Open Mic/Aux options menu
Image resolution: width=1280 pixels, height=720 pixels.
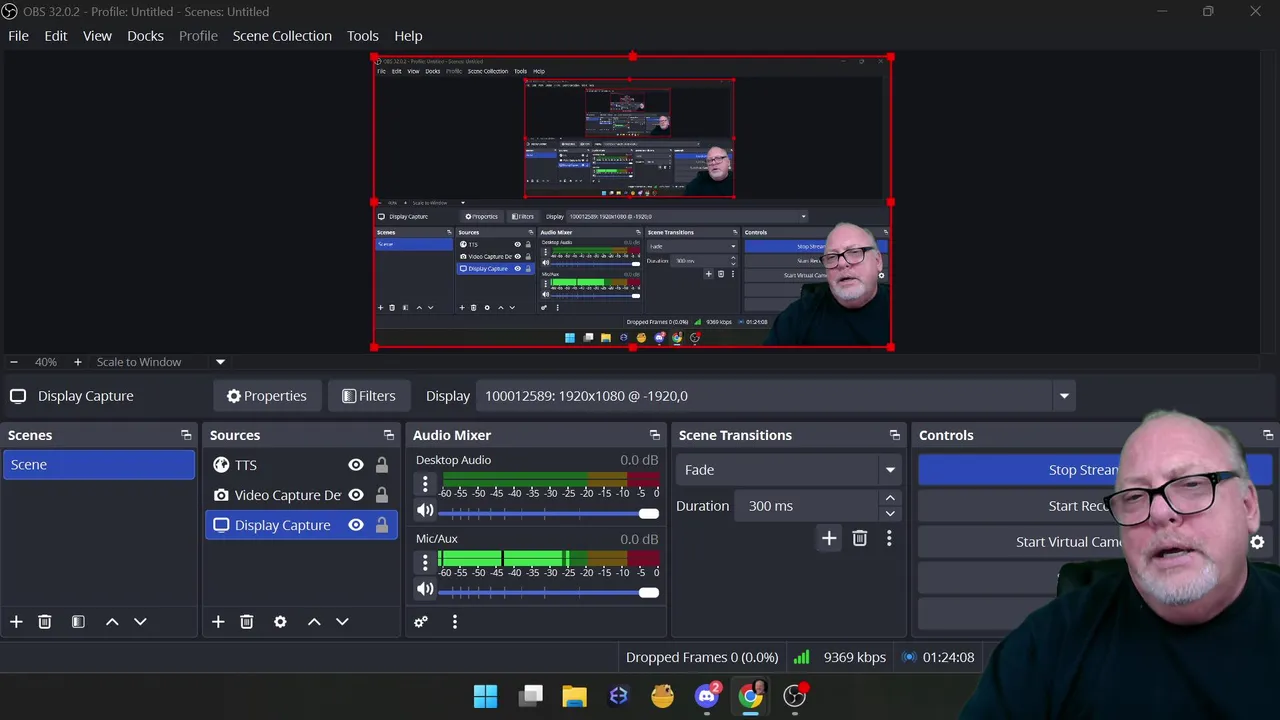click(425, 564)
